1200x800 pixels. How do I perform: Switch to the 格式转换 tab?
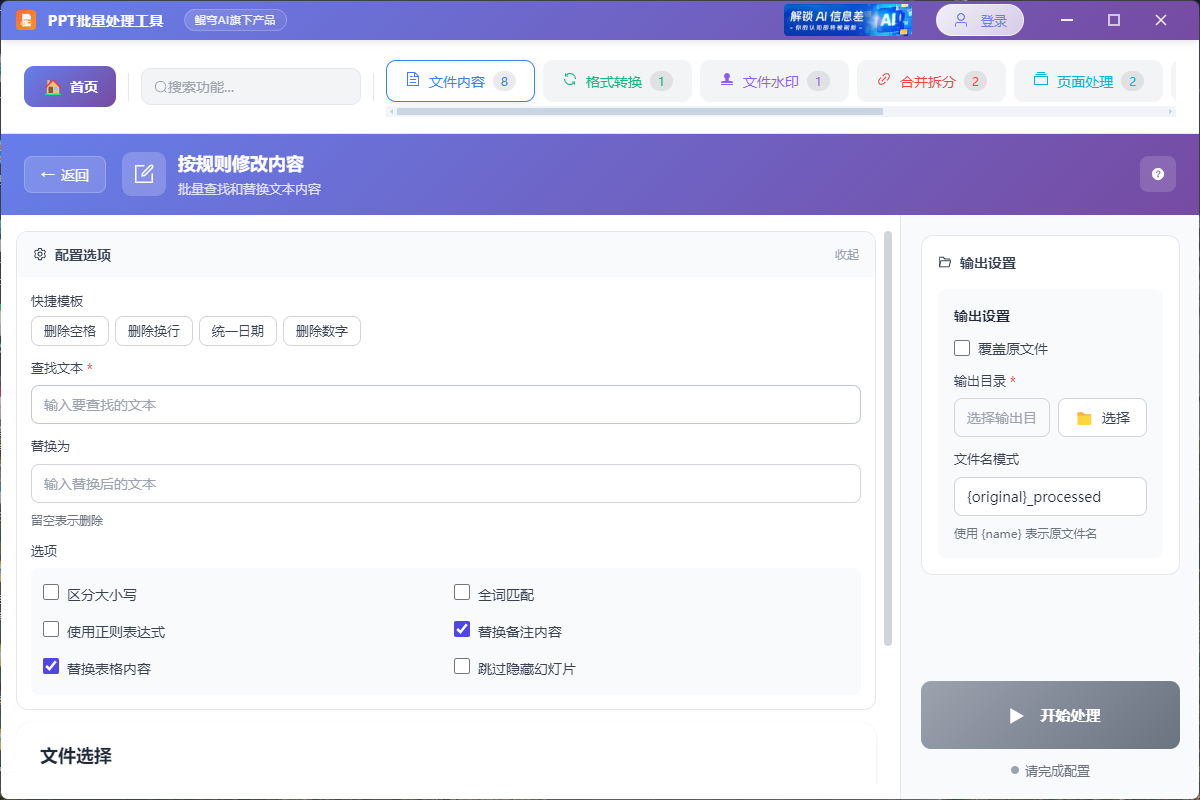click(x=617, y=80)
